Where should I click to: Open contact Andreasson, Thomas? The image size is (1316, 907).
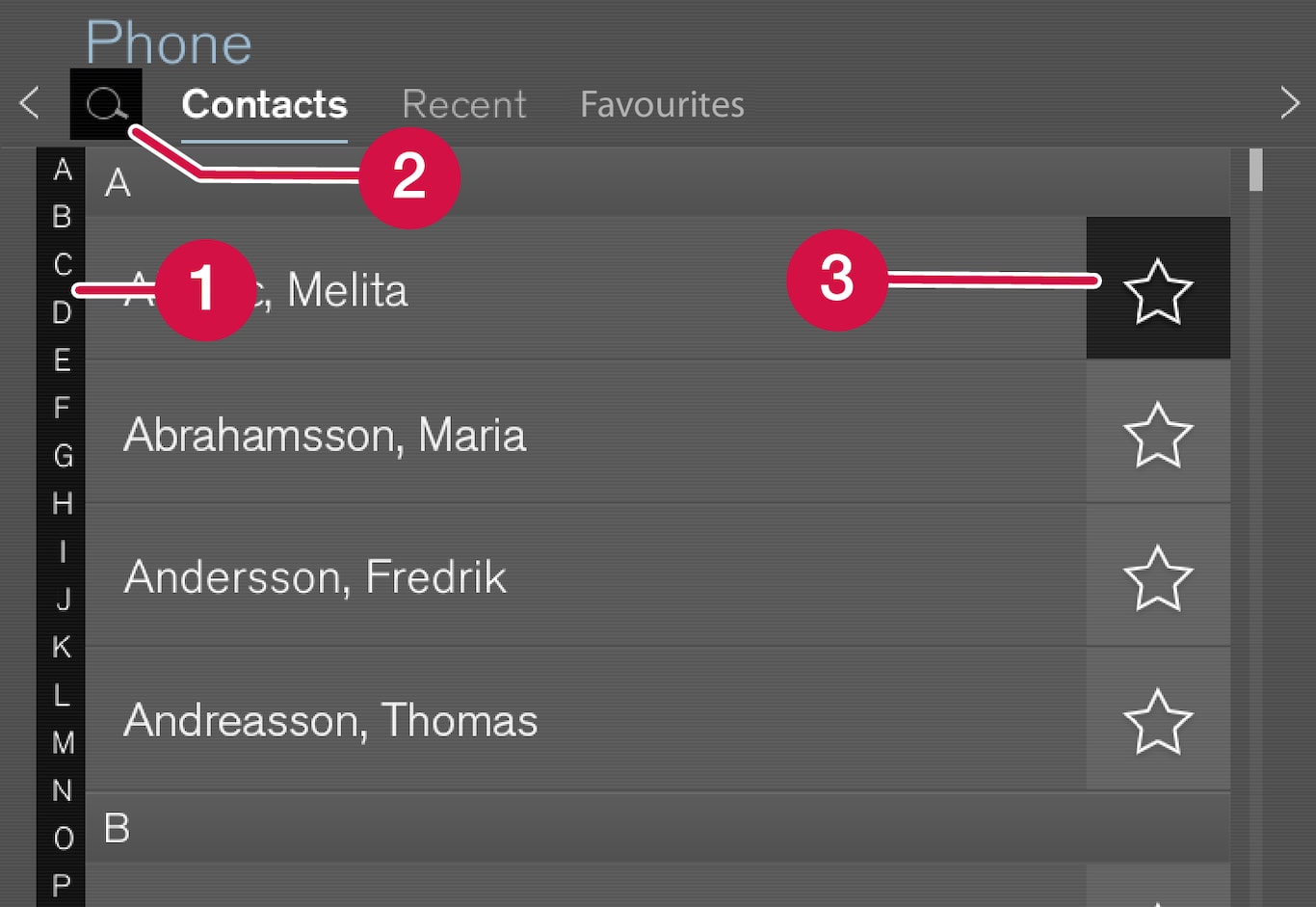(x=330, y=720)
